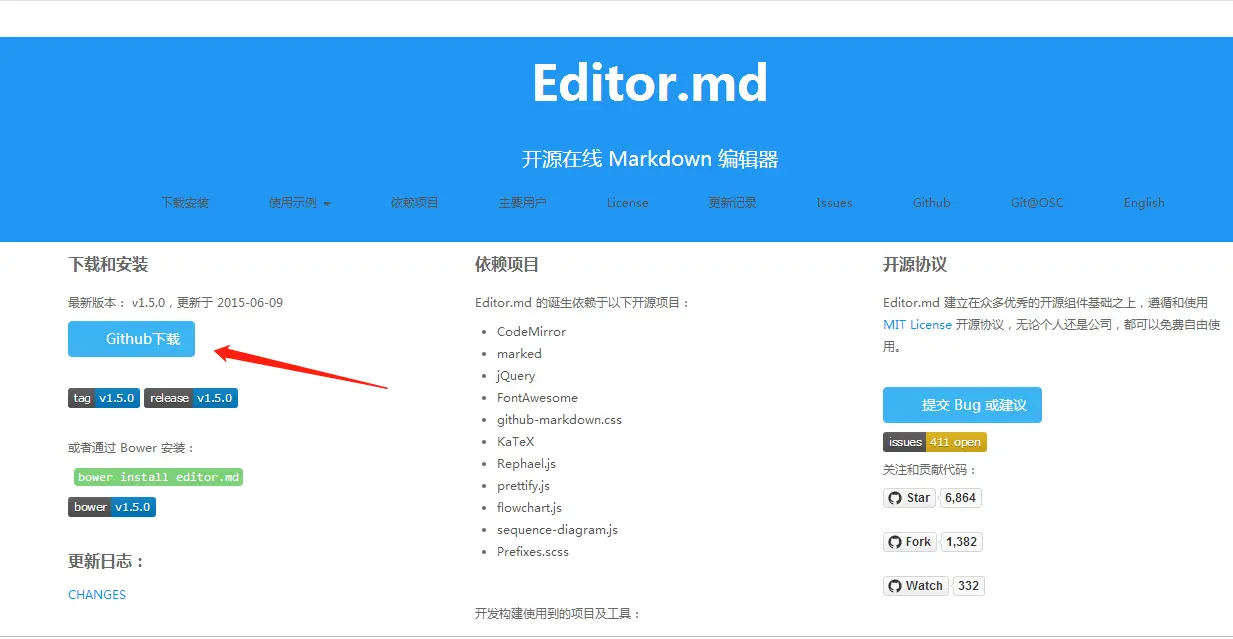Click the Fork button
Viewport: 1233px width, 639px height.
pos(909,542)
